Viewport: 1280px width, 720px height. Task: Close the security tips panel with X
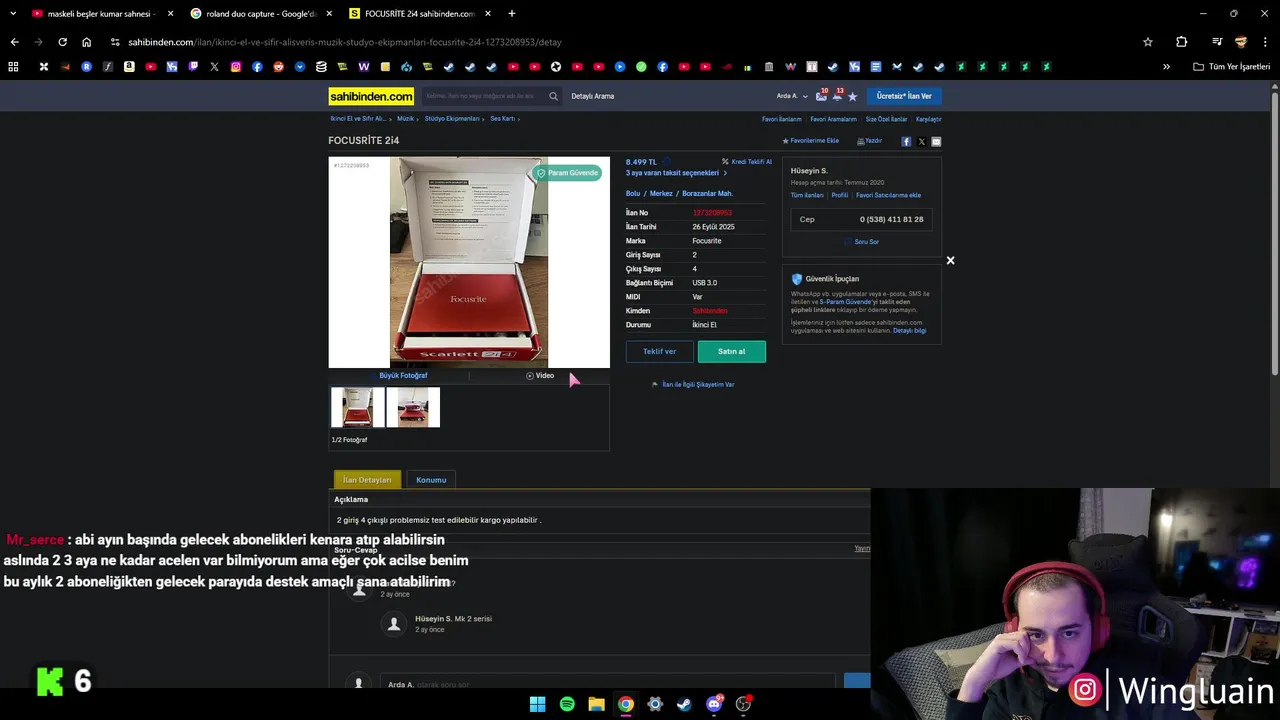(x=950, y=260)
